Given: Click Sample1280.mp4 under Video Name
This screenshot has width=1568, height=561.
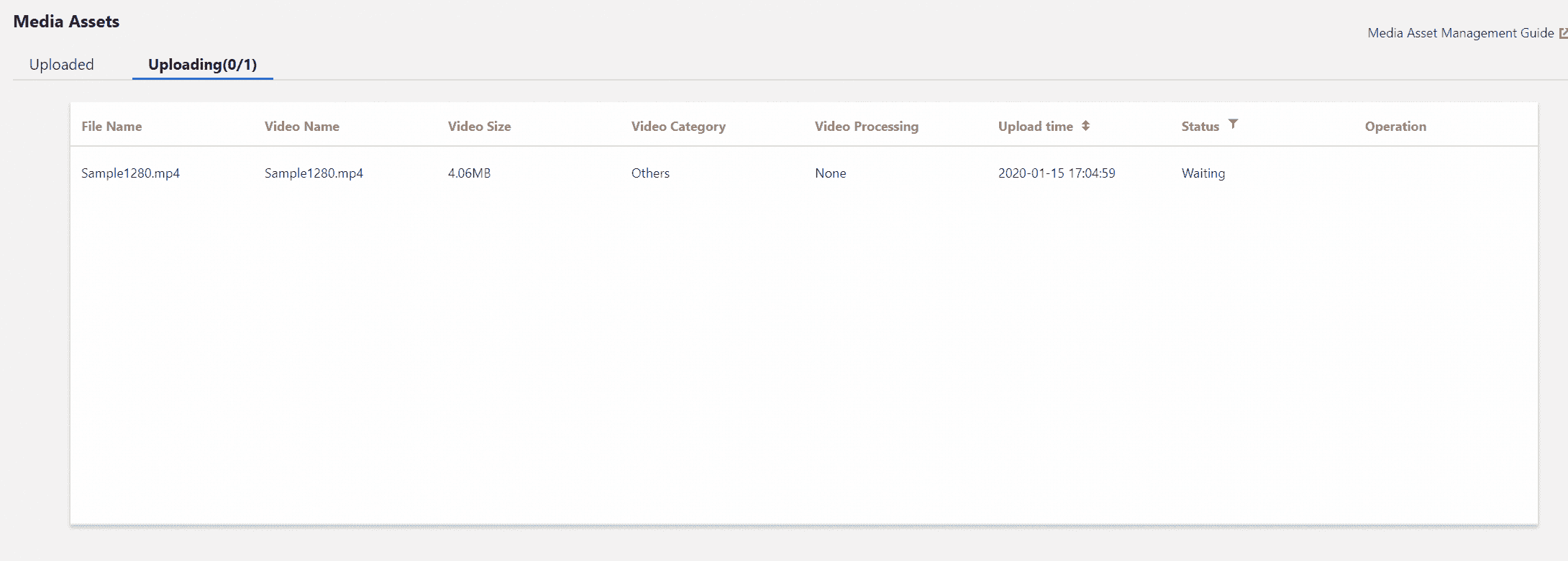Looking at the screenshot, I should pyautogui.click(x=314, y=173).
